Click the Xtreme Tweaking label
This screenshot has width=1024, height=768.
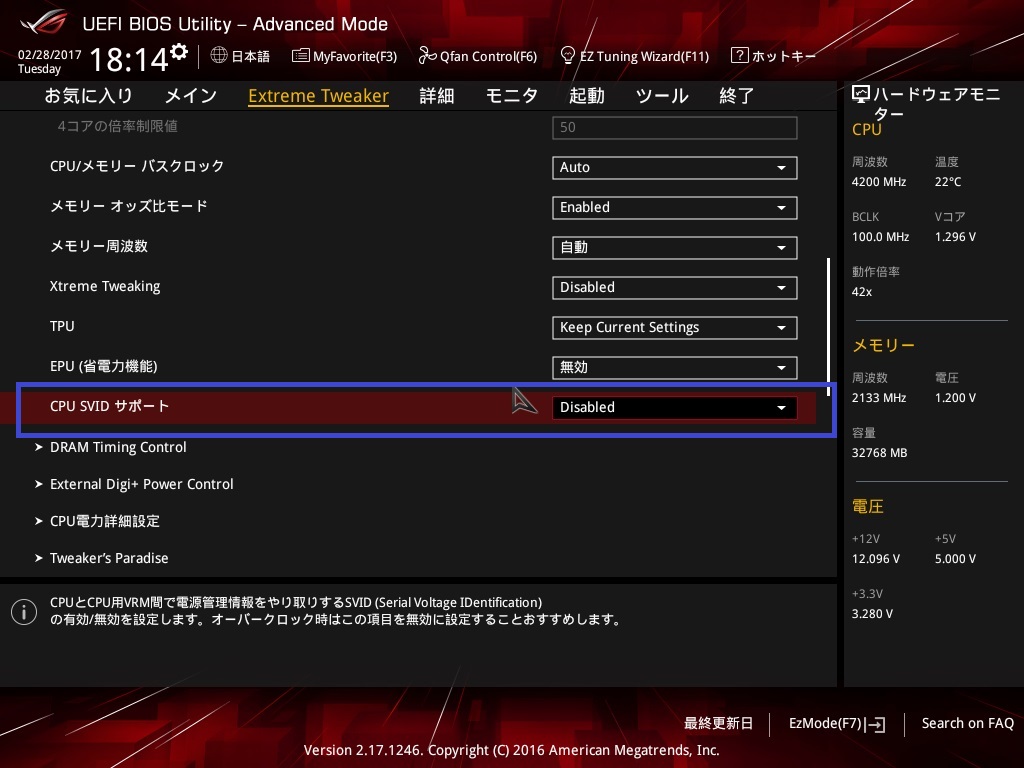point(105,286)
